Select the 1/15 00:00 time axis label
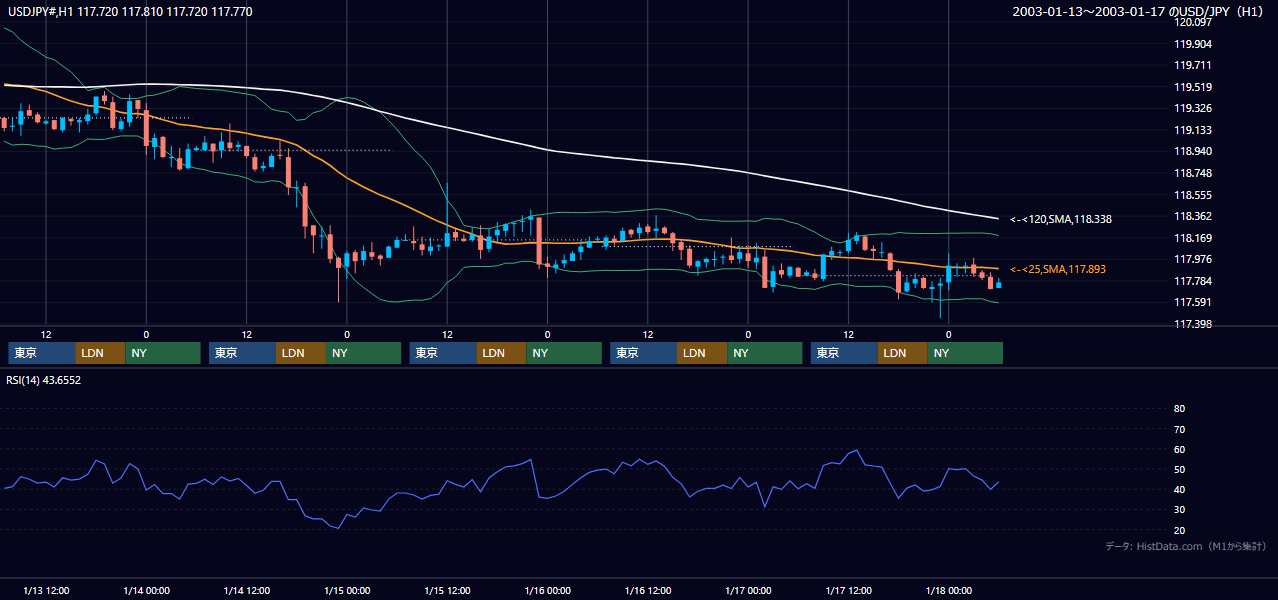Screen dimensions: 1278x600 click(x=347, y=590)
